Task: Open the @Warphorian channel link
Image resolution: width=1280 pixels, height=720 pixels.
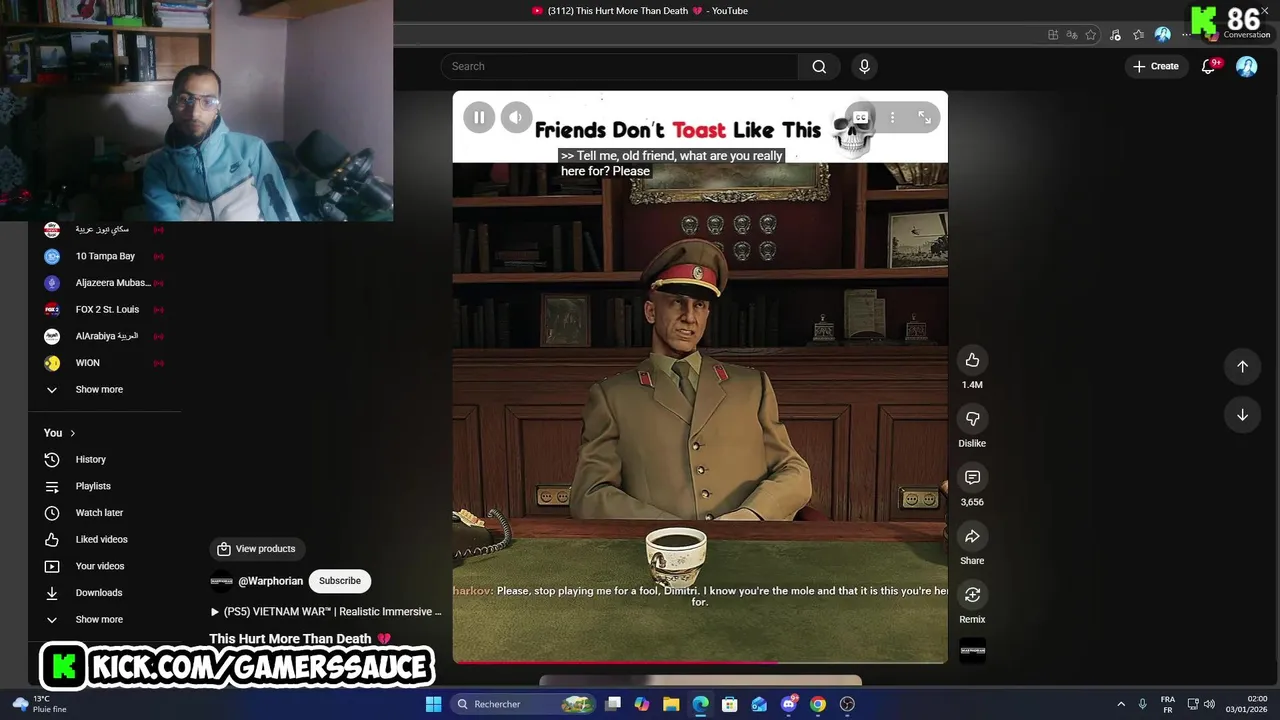Action: tap(270, 581)
